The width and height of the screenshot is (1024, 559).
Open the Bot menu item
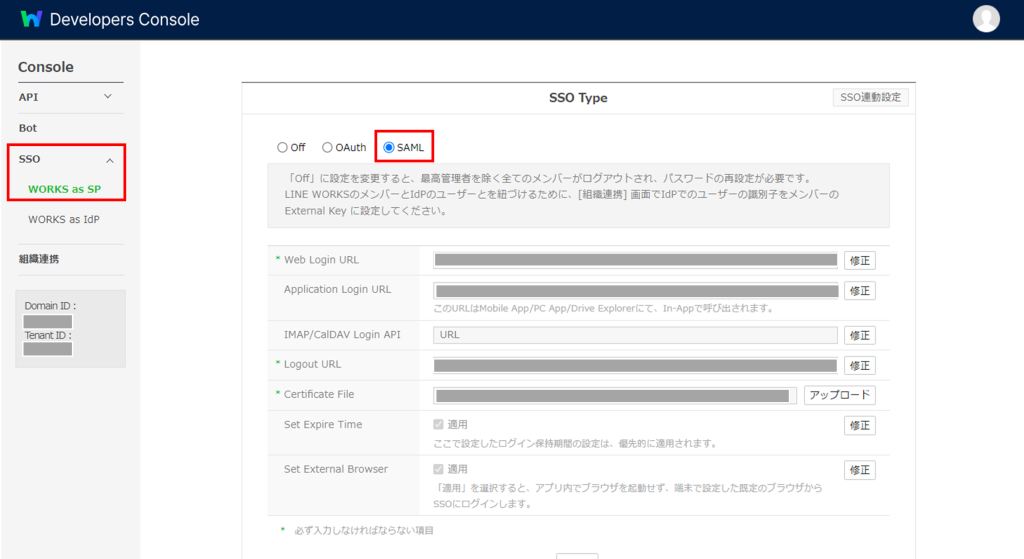pos(28,129)
